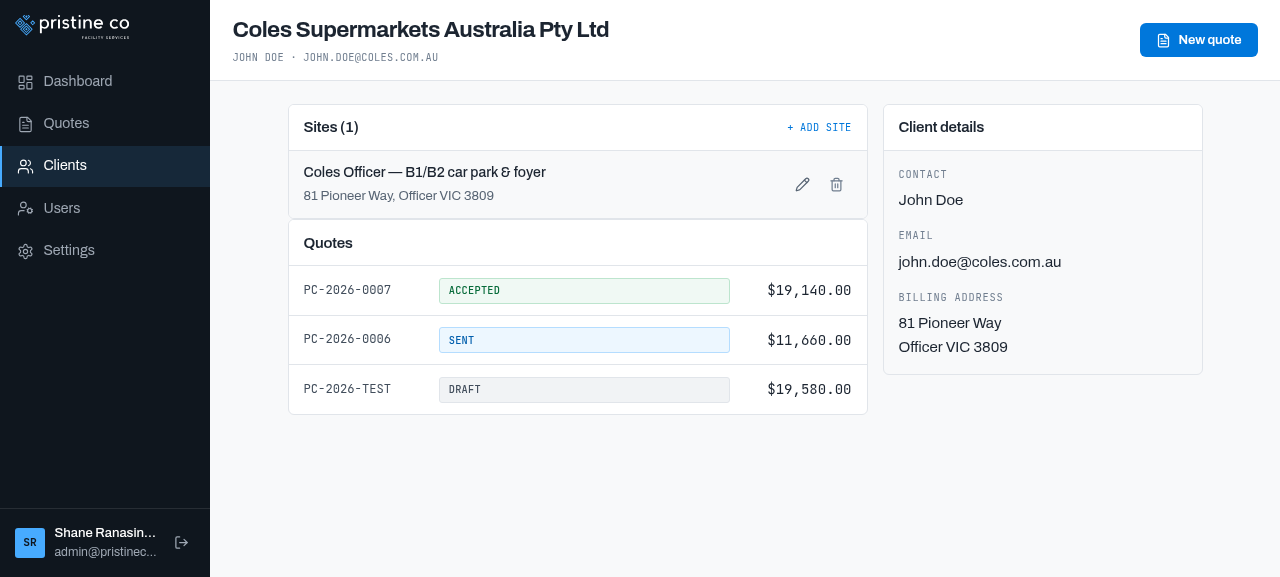1280x577 pixels.
Task: Click the Users icon in sidebar
Action: point(26,208)
